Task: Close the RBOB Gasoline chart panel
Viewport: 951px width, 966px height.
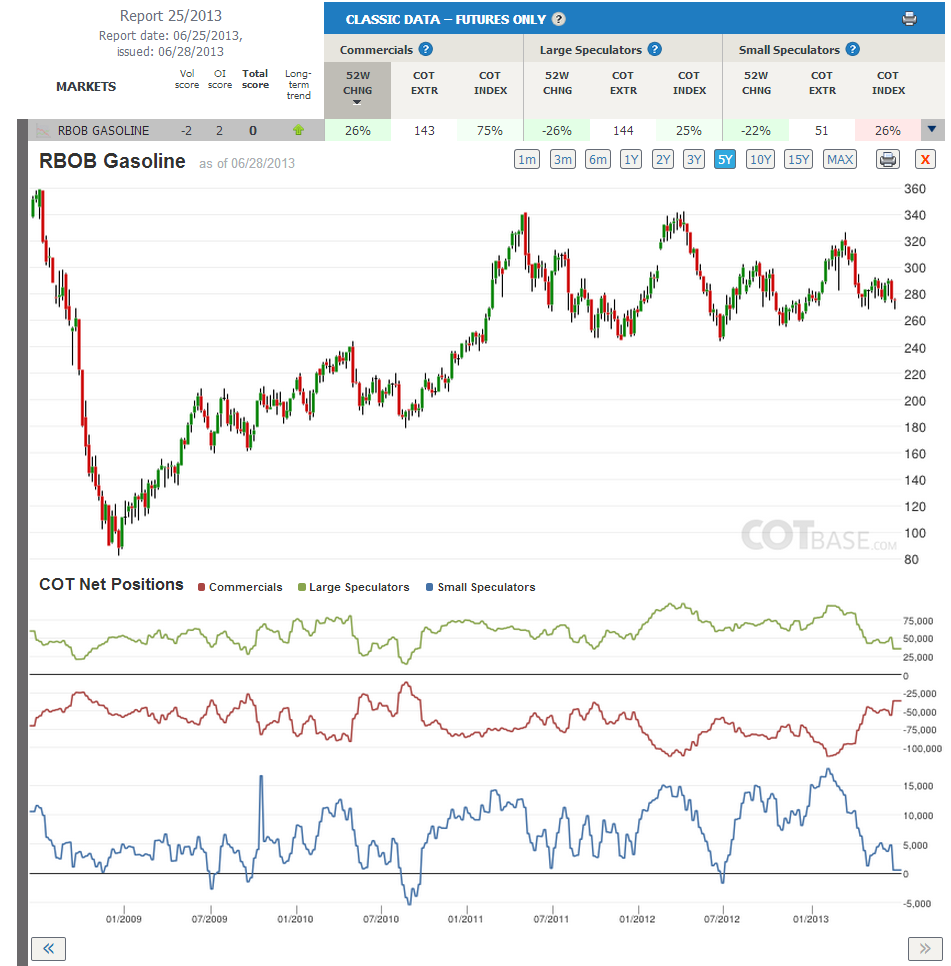Action: [925, 160]
